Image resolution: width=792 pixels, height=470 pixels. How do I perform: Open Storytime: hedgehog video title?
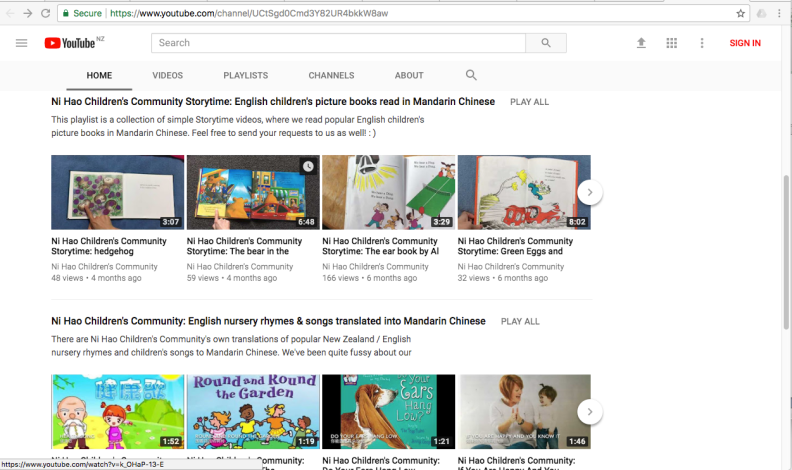coord(109,246)
